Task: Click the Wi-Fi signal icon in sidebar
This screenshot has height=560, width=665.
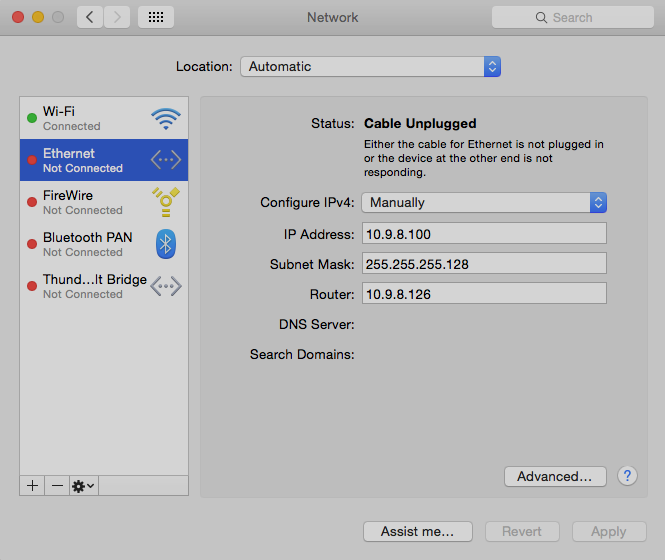Action: 165,119
